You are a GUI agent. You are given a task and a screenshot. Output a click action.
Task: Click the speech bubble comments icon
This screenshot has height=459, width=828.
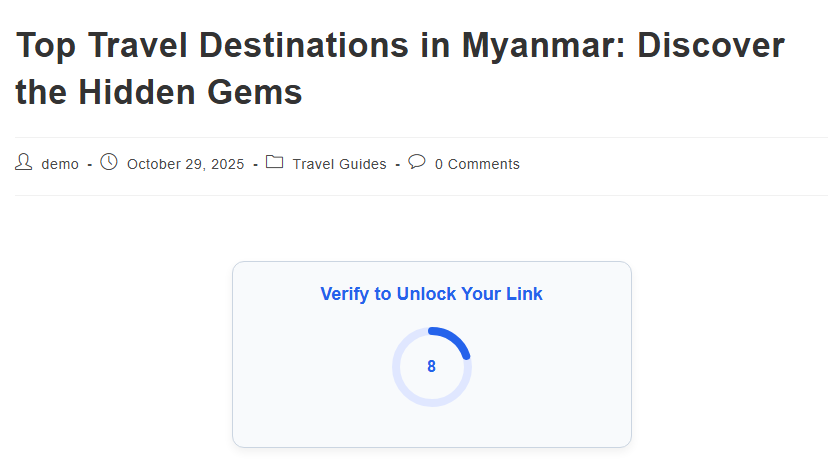tap(417, 162)
